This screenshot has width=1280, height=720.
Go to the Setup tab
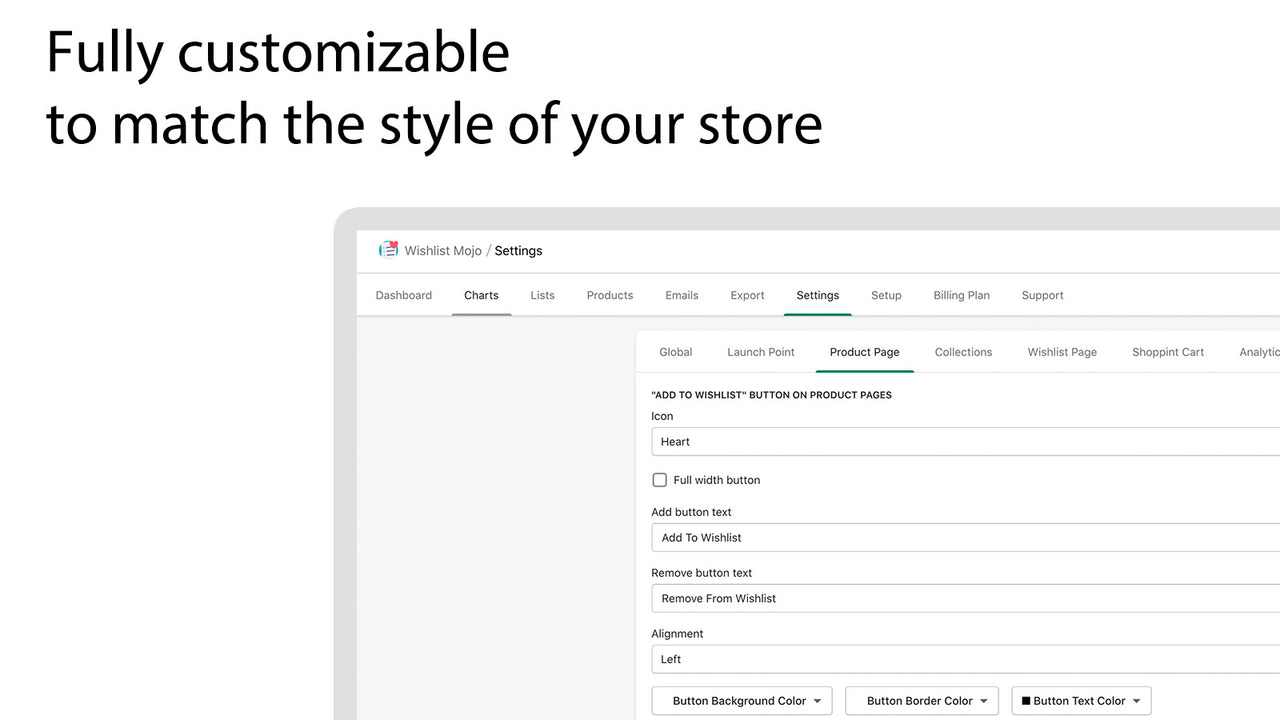click(886, 295)
